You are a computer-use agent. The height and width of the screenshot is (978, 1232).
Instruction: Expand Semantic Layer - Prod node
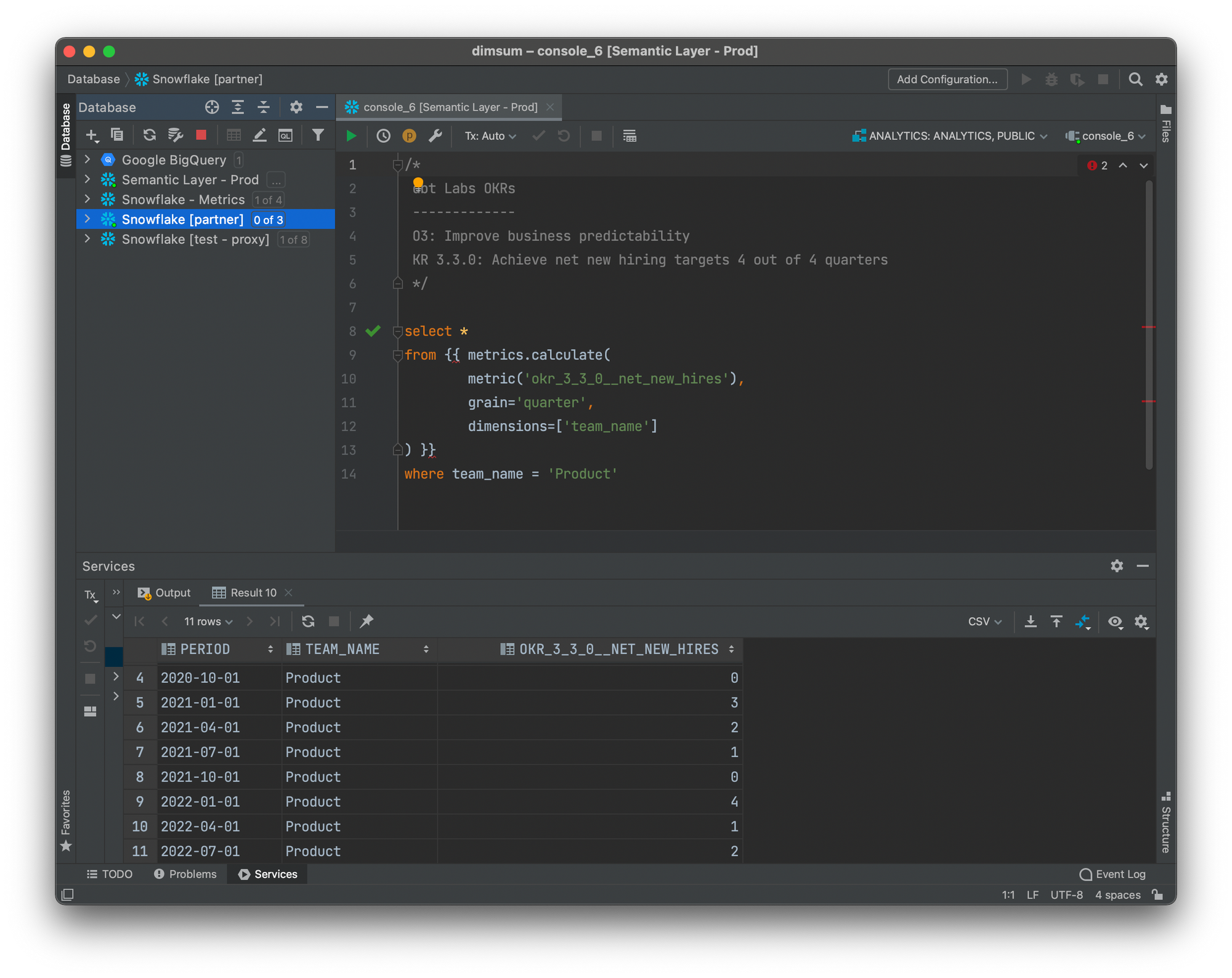(87, 179)
